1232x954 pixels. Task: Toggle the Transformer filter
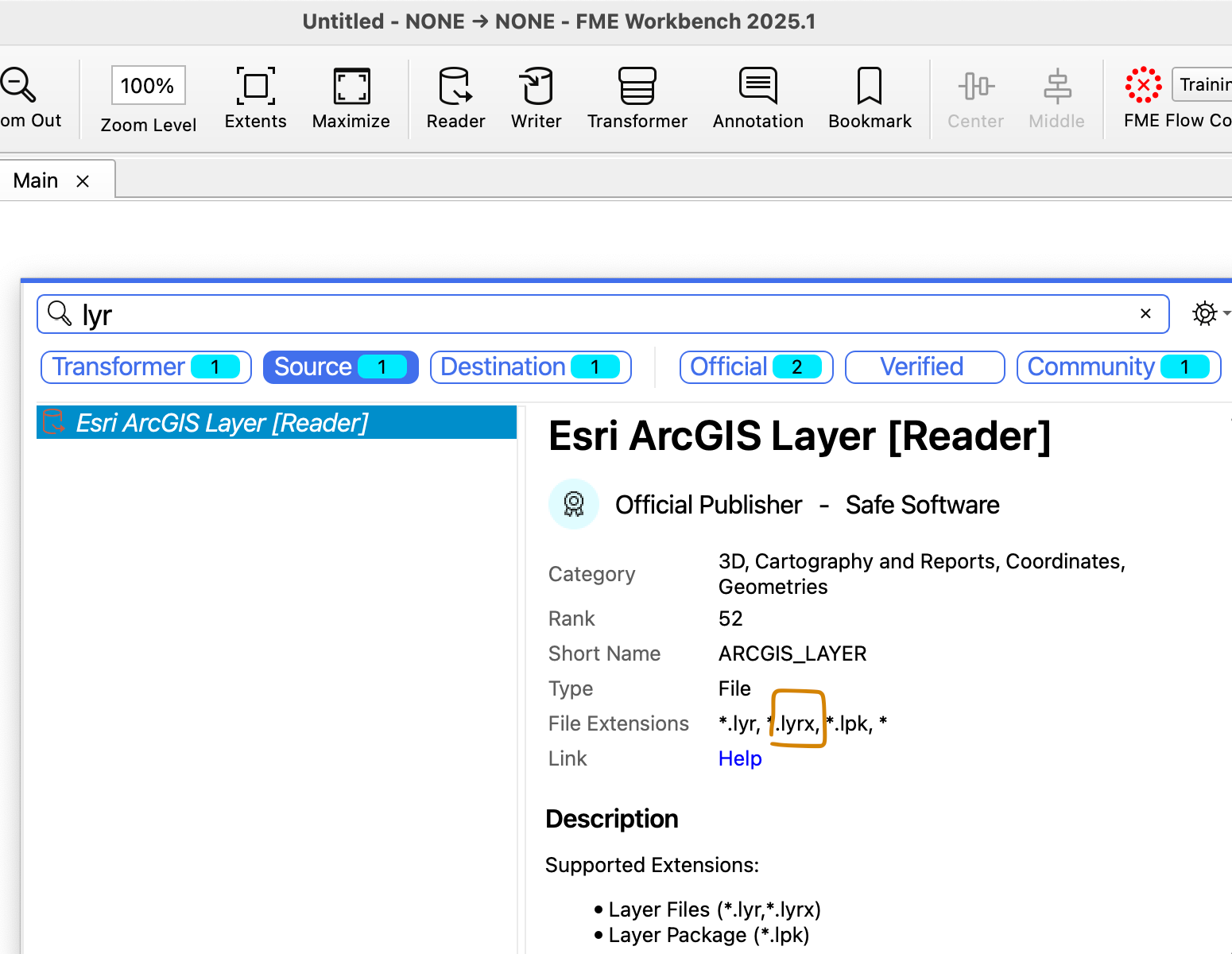(146, 366)
